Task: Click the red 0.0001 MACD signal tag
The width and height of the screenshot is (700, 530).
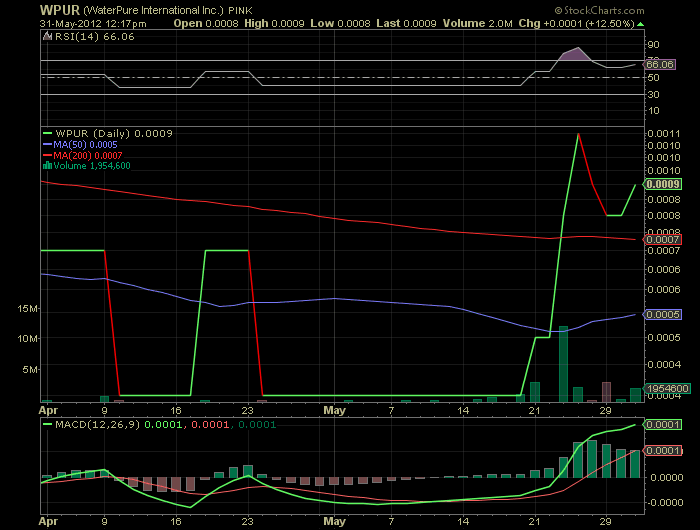Action: (x=662, y=451)
